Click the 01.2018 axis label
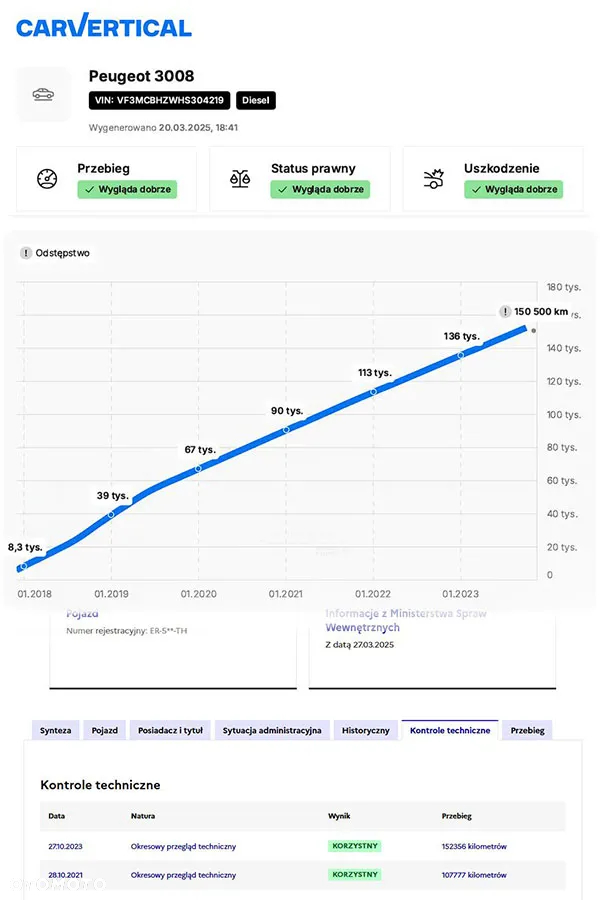 pos(34,594)
